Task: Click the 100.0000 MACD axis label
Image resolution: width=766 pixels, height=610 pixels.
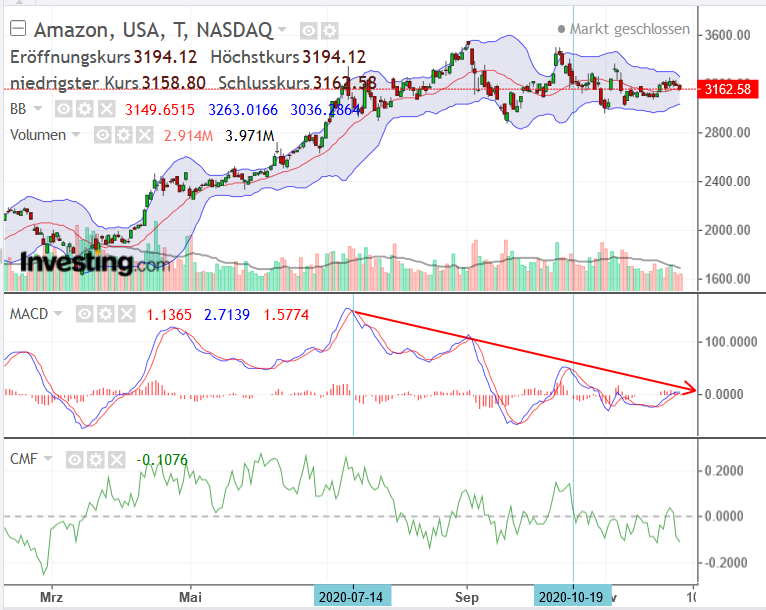Action: pos(731,342)
